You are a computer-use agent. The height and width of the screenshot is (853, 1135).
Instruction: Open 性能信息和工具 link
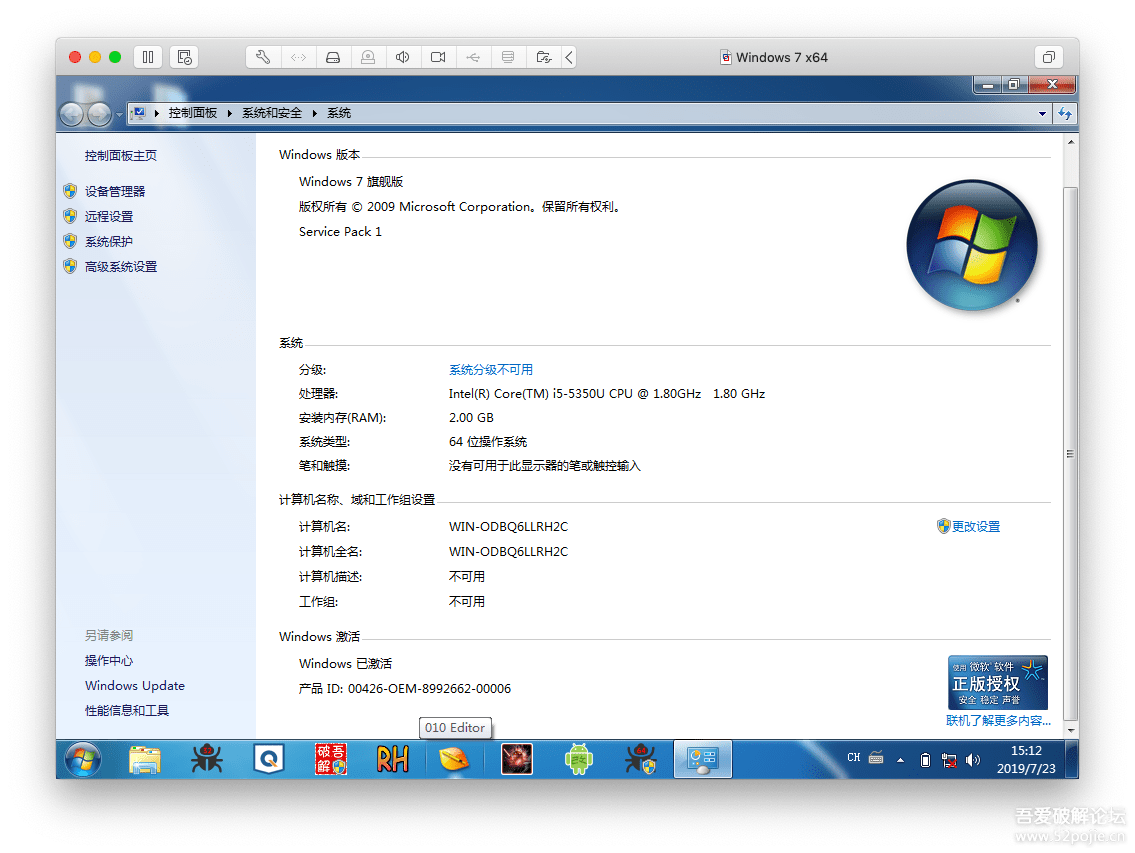coord(127,710)
